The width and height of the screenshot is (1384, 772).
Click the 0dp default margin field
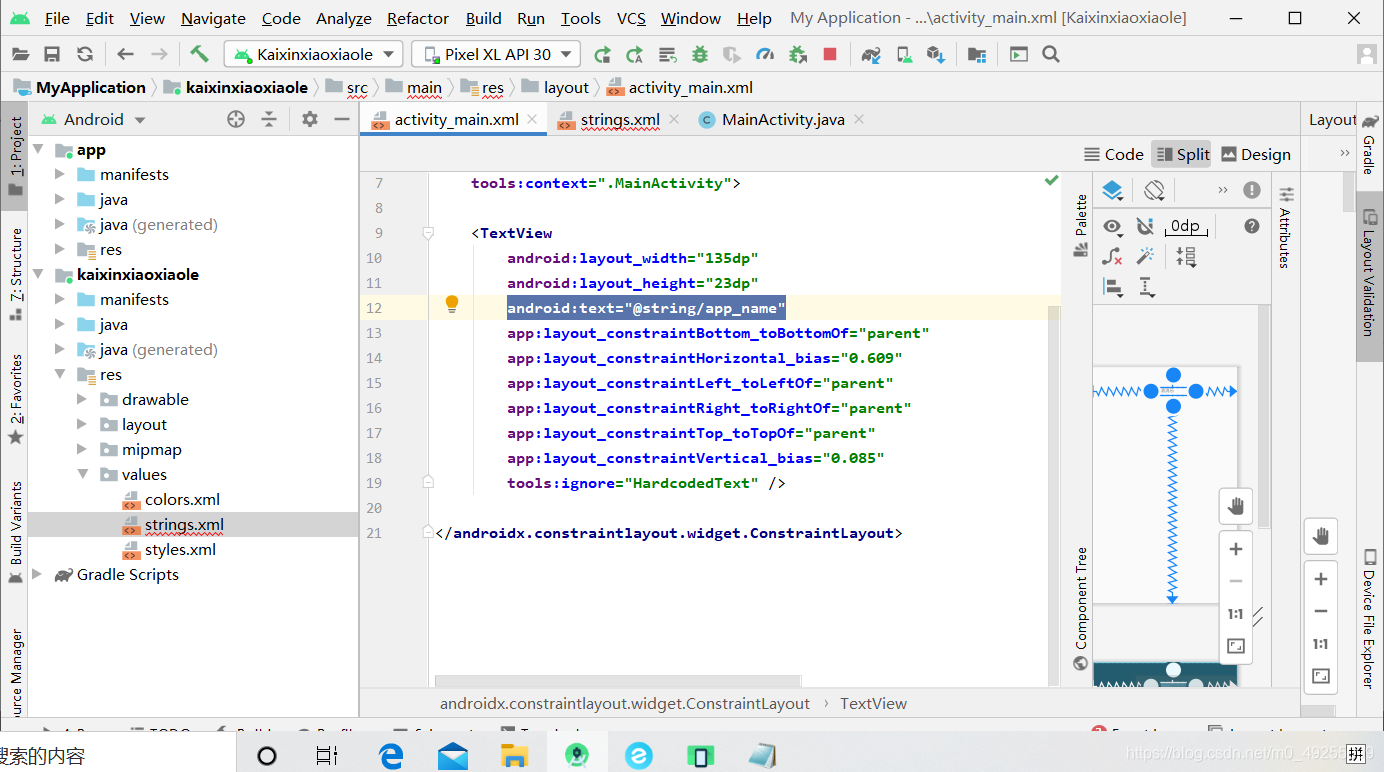tap(1186, 226)
